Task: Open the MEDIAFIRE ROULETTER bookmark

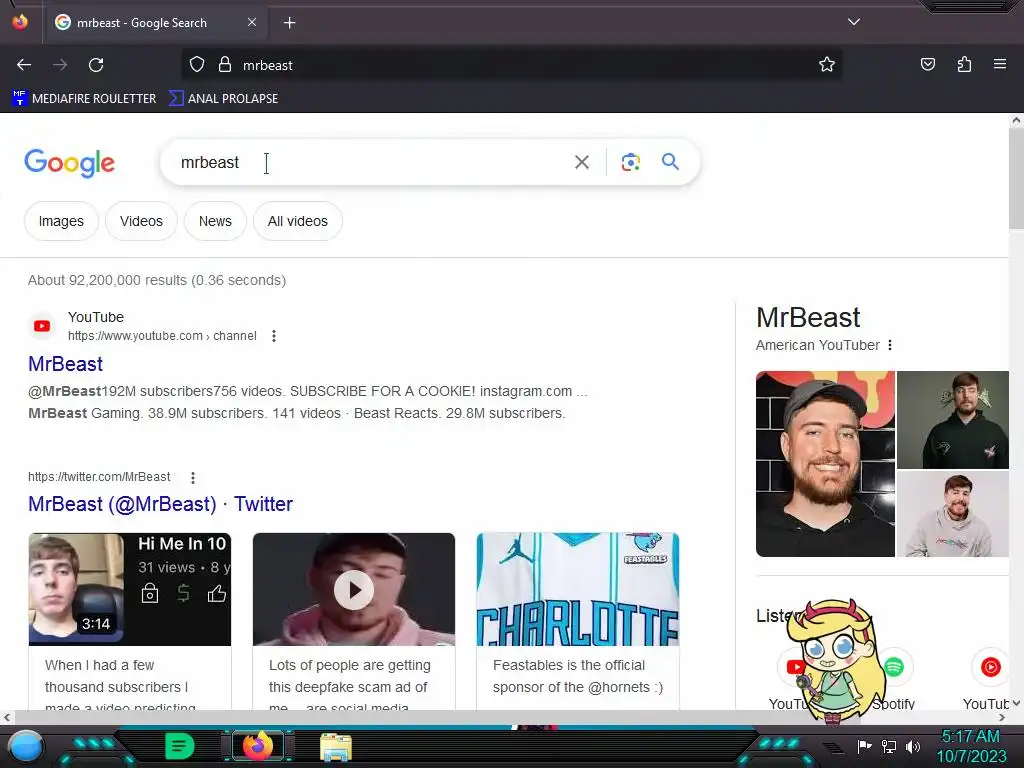Action: [84, 99]
